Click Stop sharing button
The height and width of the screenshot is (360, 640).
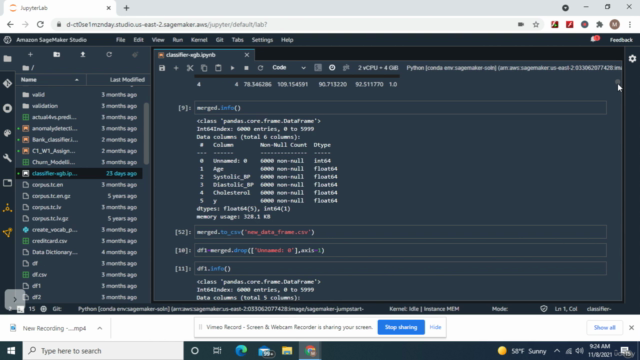(x=401, y=327)
